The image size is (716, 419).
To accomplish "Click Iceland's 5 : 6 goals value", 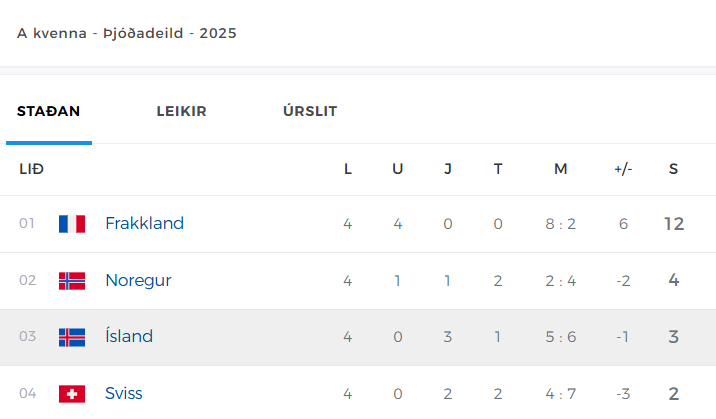I will click(561, 337).
